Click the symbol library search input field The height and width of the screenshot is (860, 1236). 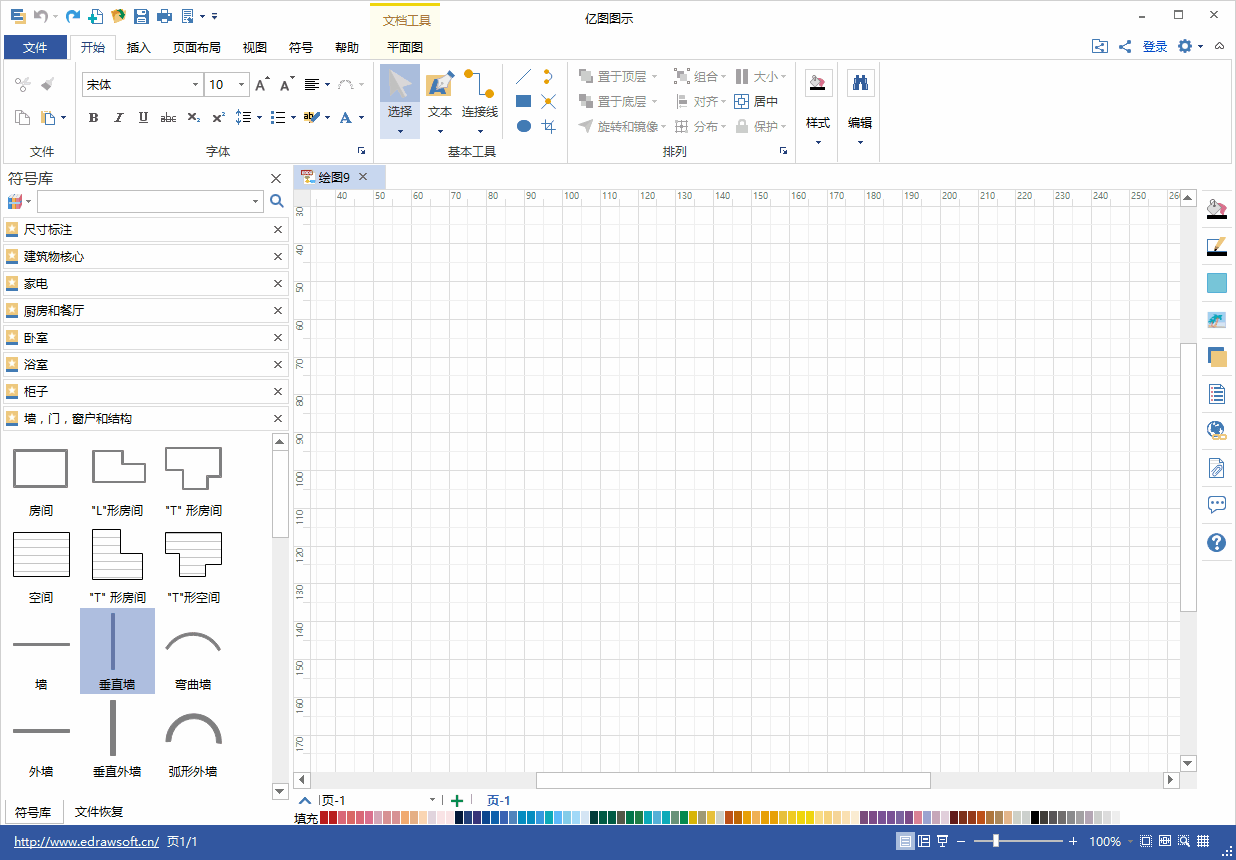click(x=150, y=201)
